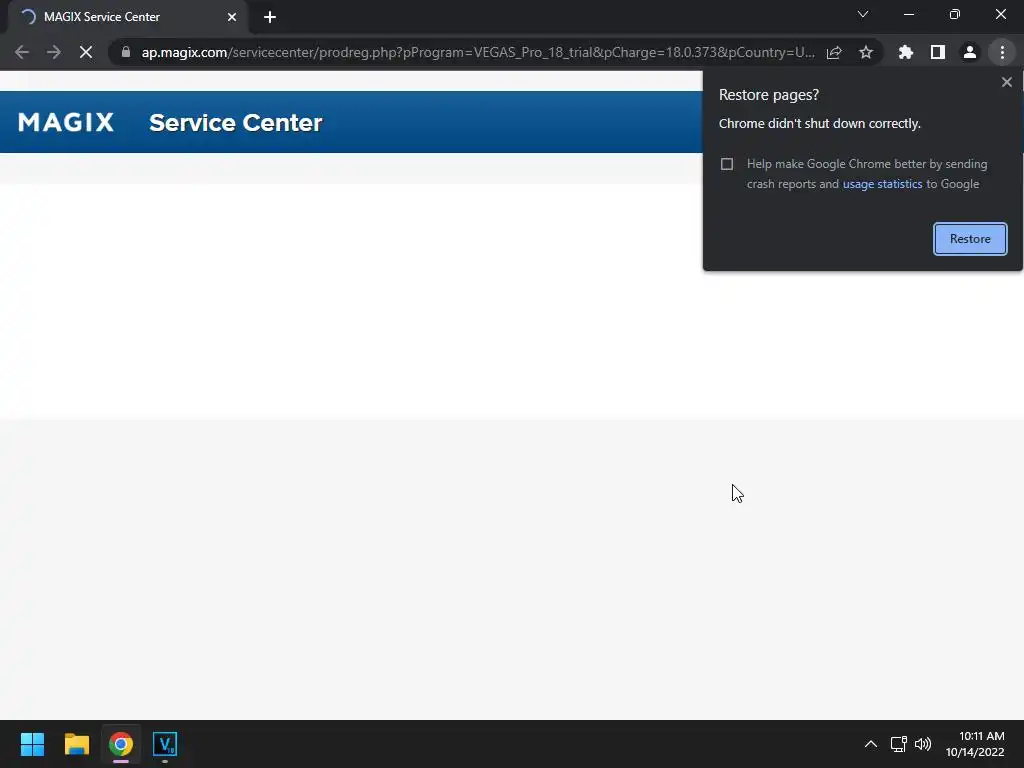Click 'Chrome didn't shut down correctly.' text
Viewport: 1024px width, 768px height.
[820, 123]
